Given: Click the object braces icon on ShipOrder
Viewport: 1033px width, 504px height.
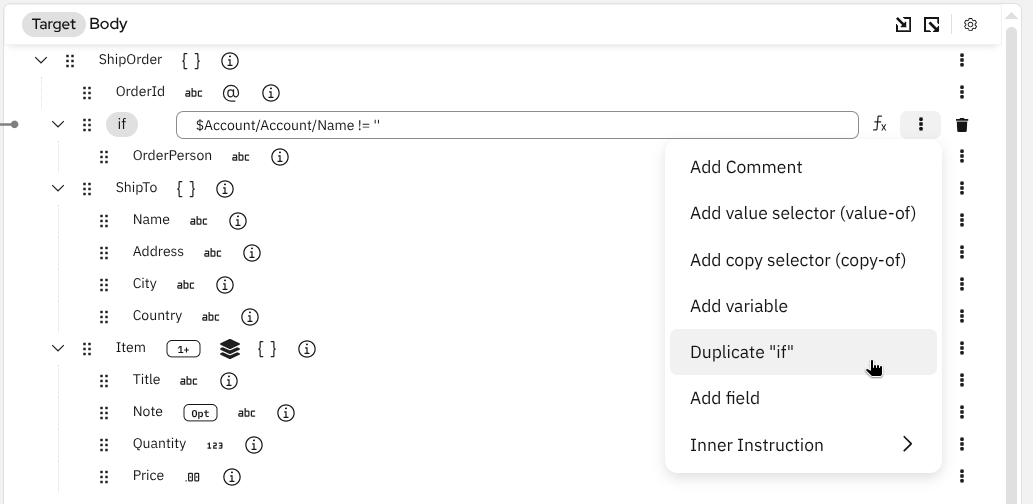Looking at the screenshot, I should point(190,61).
